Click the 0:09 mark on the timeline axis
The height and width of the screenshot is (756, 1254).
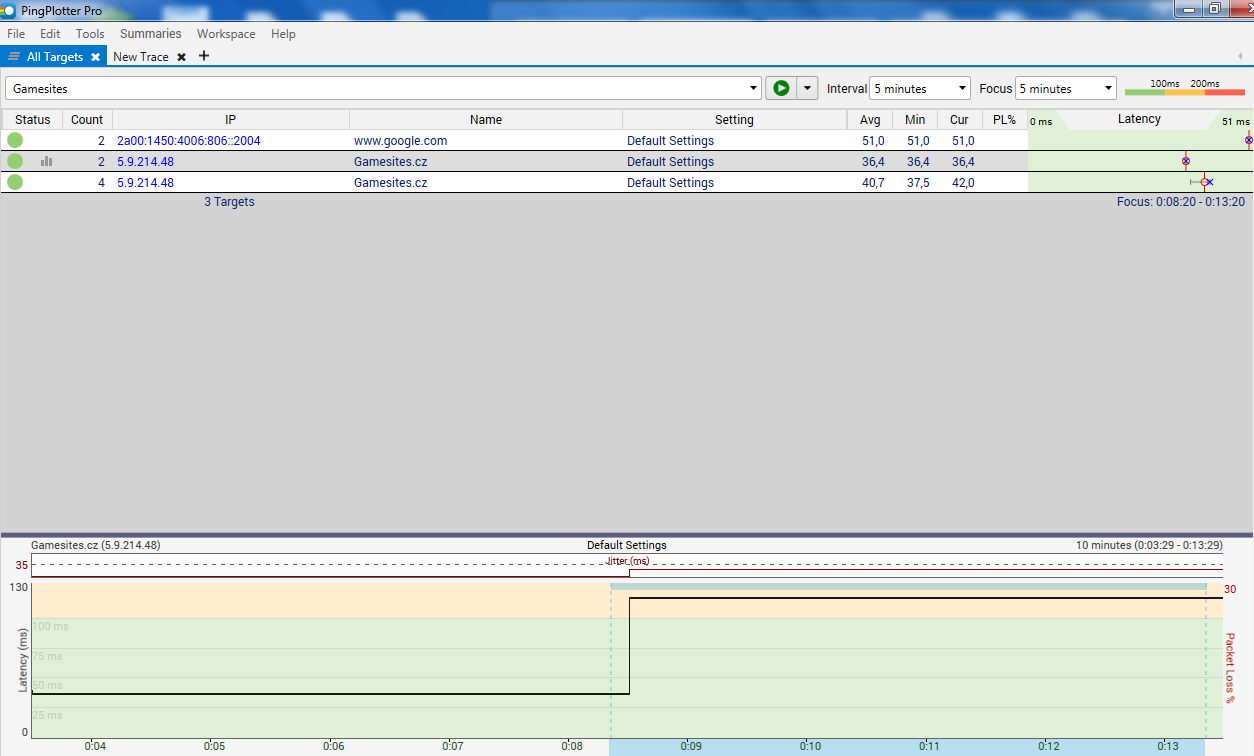690,746
